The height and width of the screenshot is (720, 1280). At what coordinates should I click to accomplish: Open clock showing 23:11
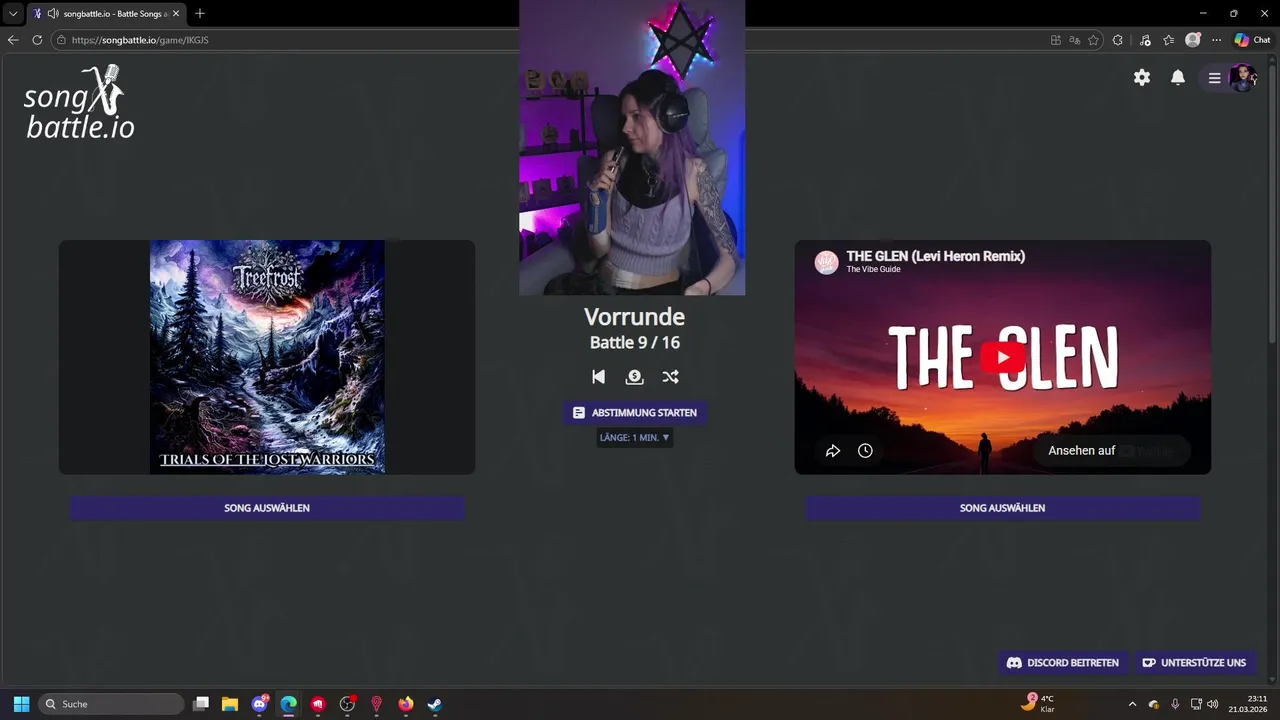tap(1248, 704)
